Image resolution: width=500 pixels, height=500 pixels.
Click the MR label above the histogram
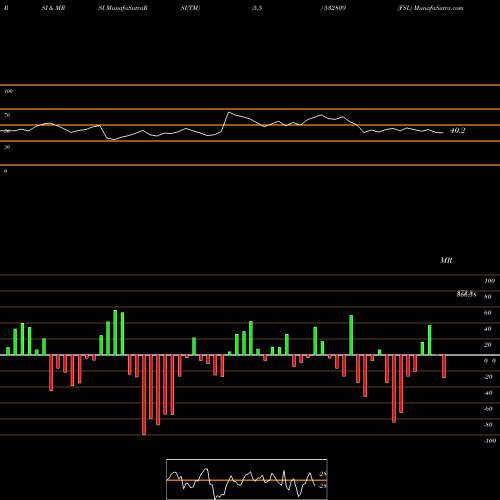click(446, 260)
